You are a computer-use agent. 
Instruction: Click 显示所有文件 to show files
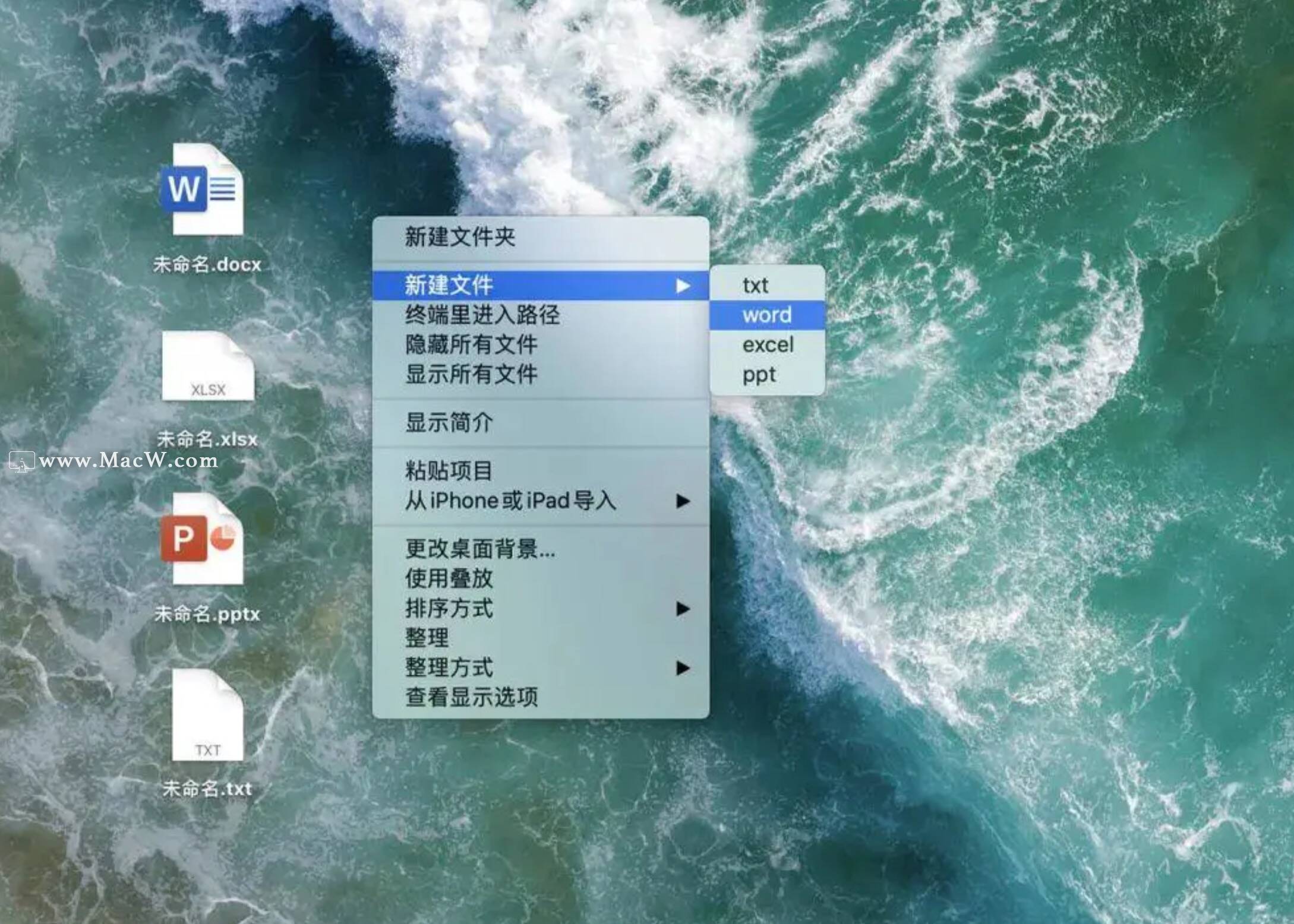point(471,375)
